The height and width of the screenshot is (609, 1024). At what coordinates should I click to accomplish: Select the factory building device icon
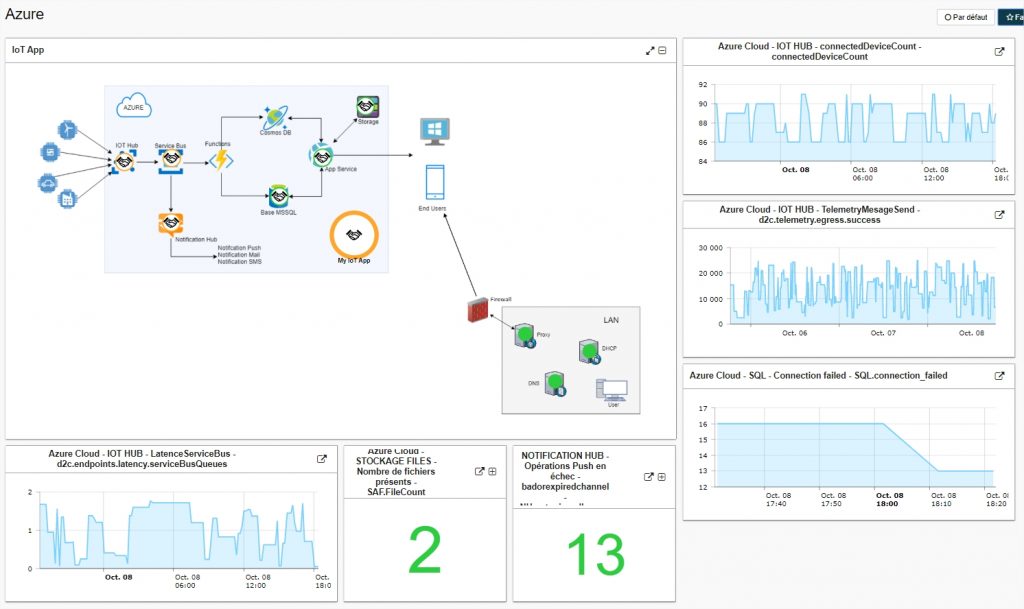pyautogui.click(x=67, y=198)
